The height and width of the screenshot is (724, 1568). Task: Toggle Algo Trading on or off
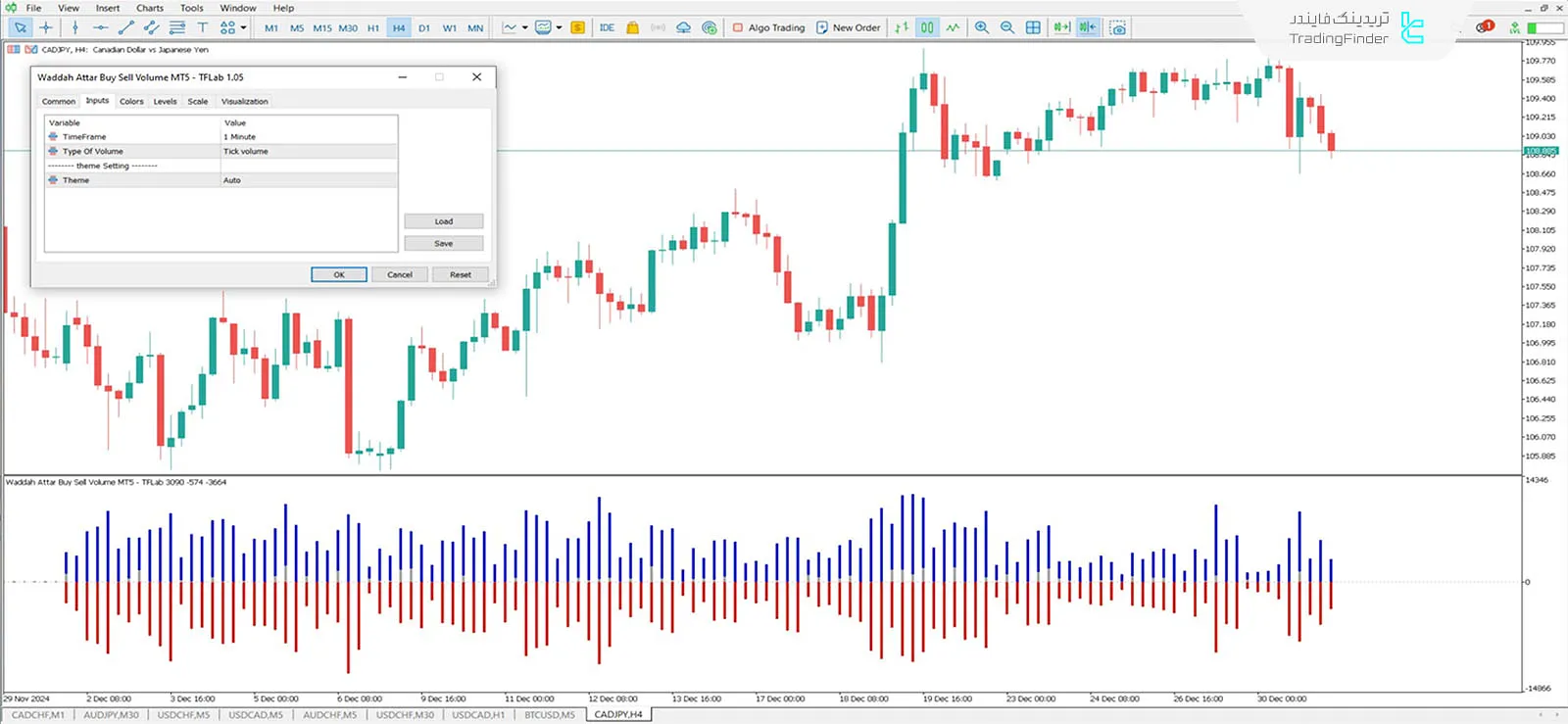[x=769, y=27]
